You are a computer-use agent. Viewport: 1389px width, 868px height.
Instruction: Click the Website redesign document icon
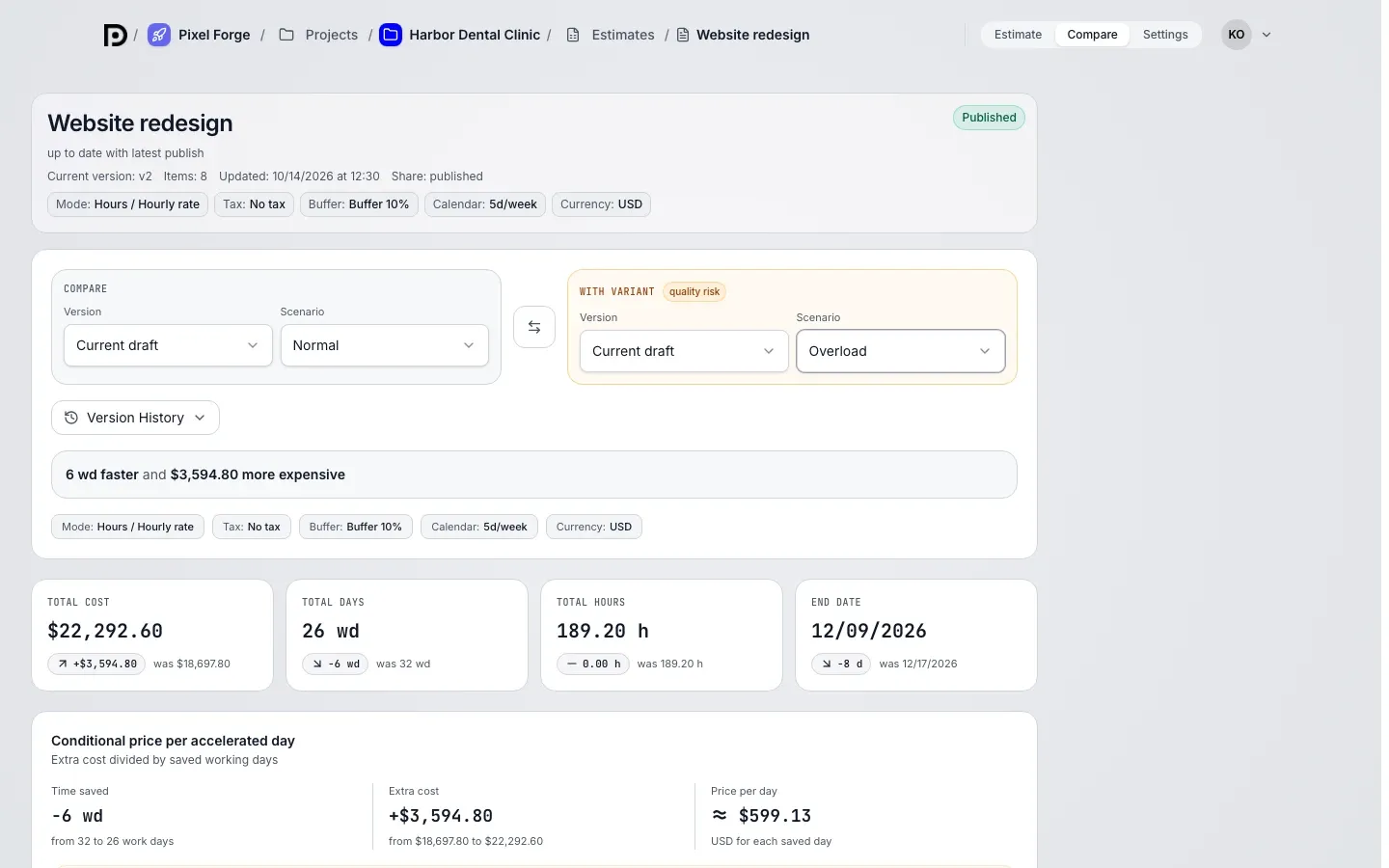(x=683, y=35)
